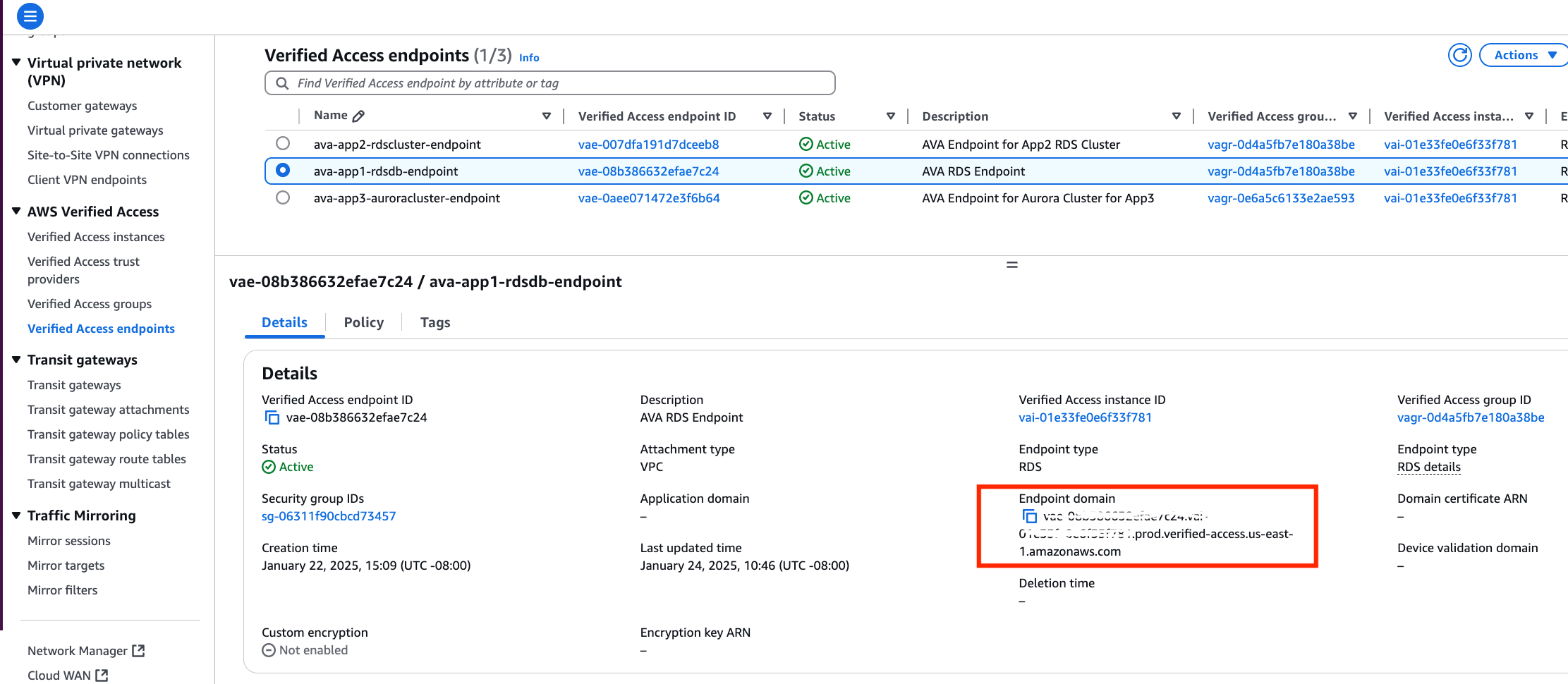
Task: Select ava-app1-rdsdb-endpoint radio button
Action: (283, 171)
